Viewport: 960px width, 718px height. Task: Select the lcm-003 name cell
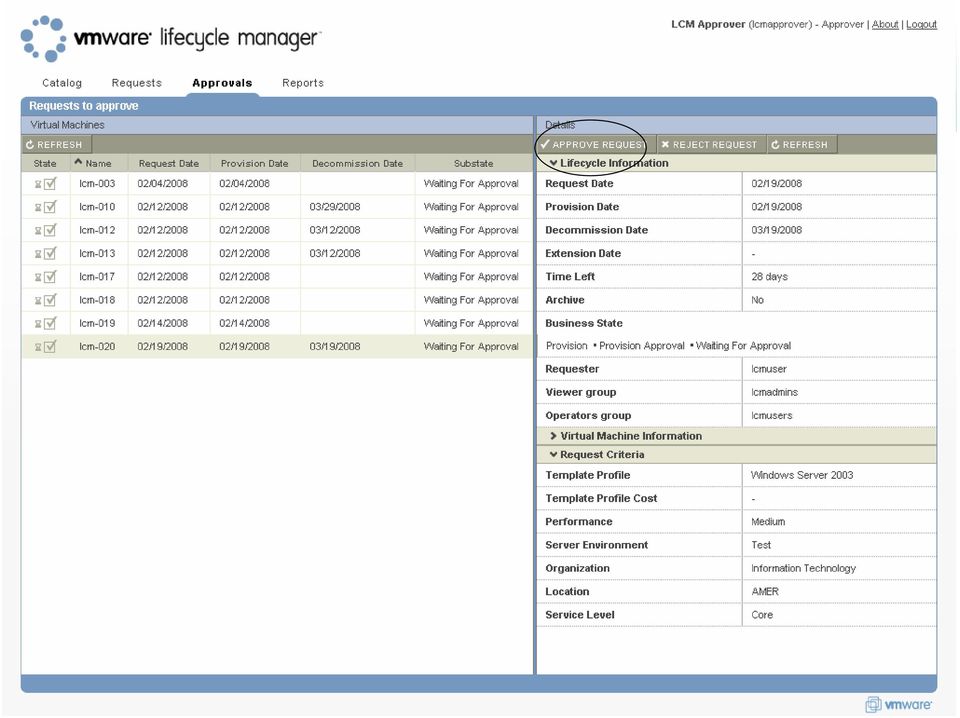(97, 184)
